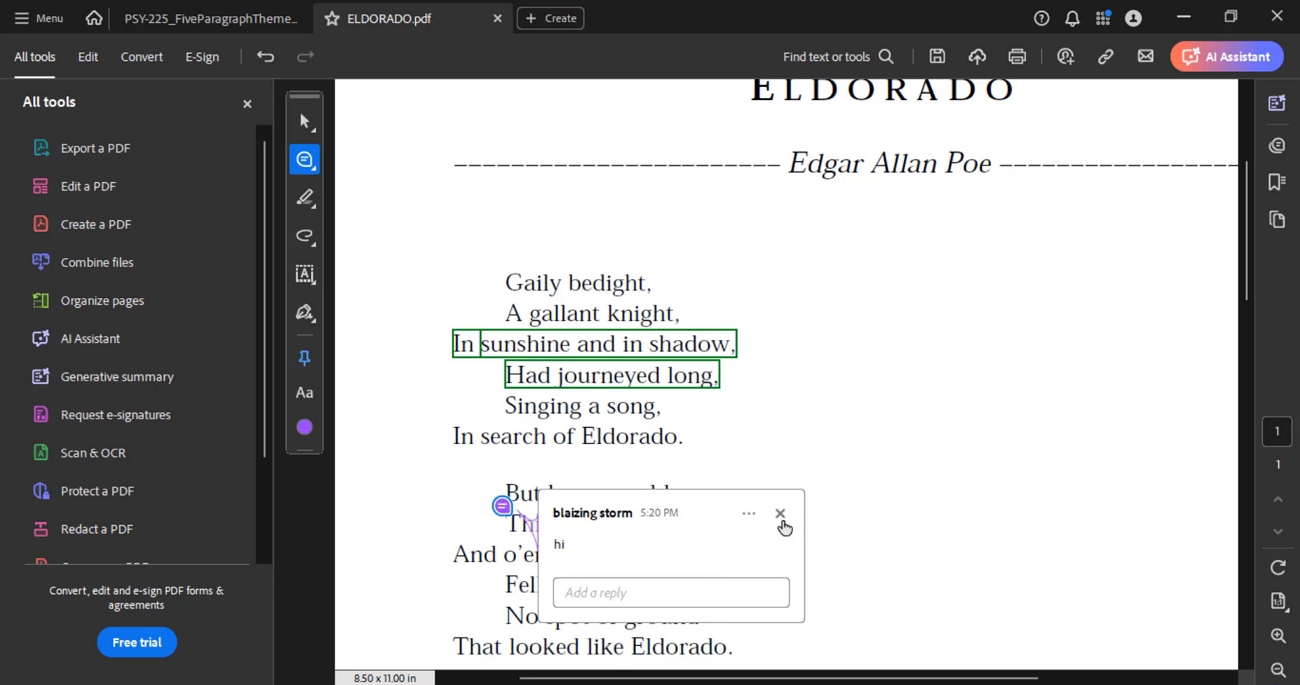
Task: Star the ELDORADO.pdf file
Action: [x=332, y=18]
